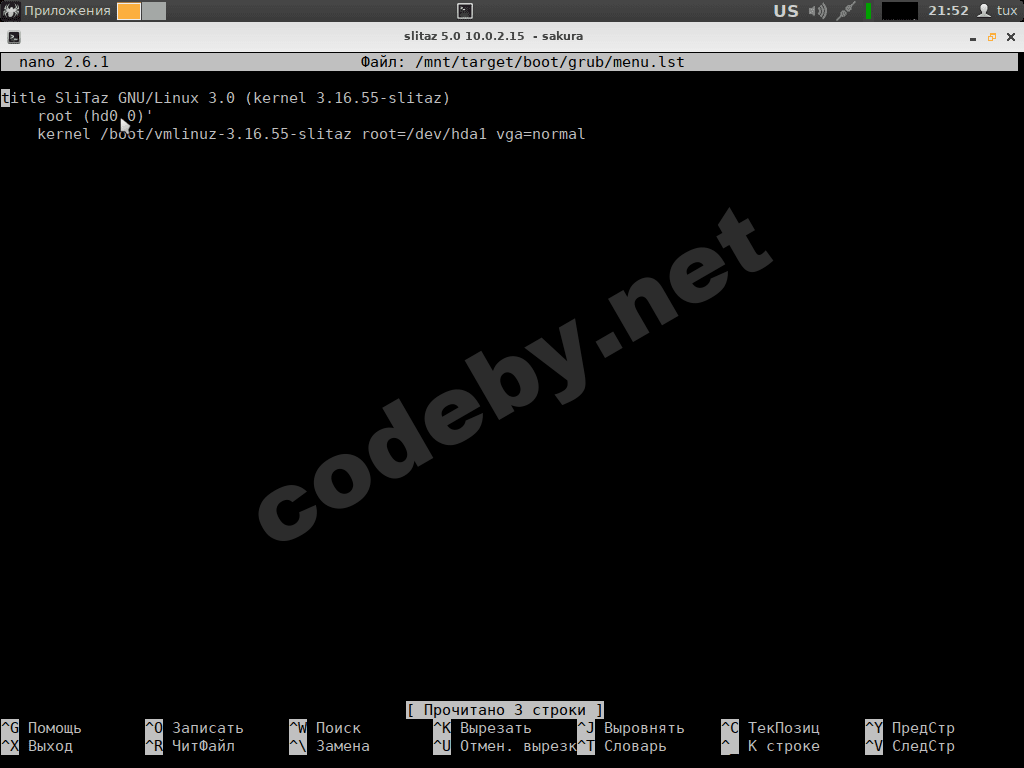Click ^V СледСтр next page shortcut
1024x768 pixels.
910,746
